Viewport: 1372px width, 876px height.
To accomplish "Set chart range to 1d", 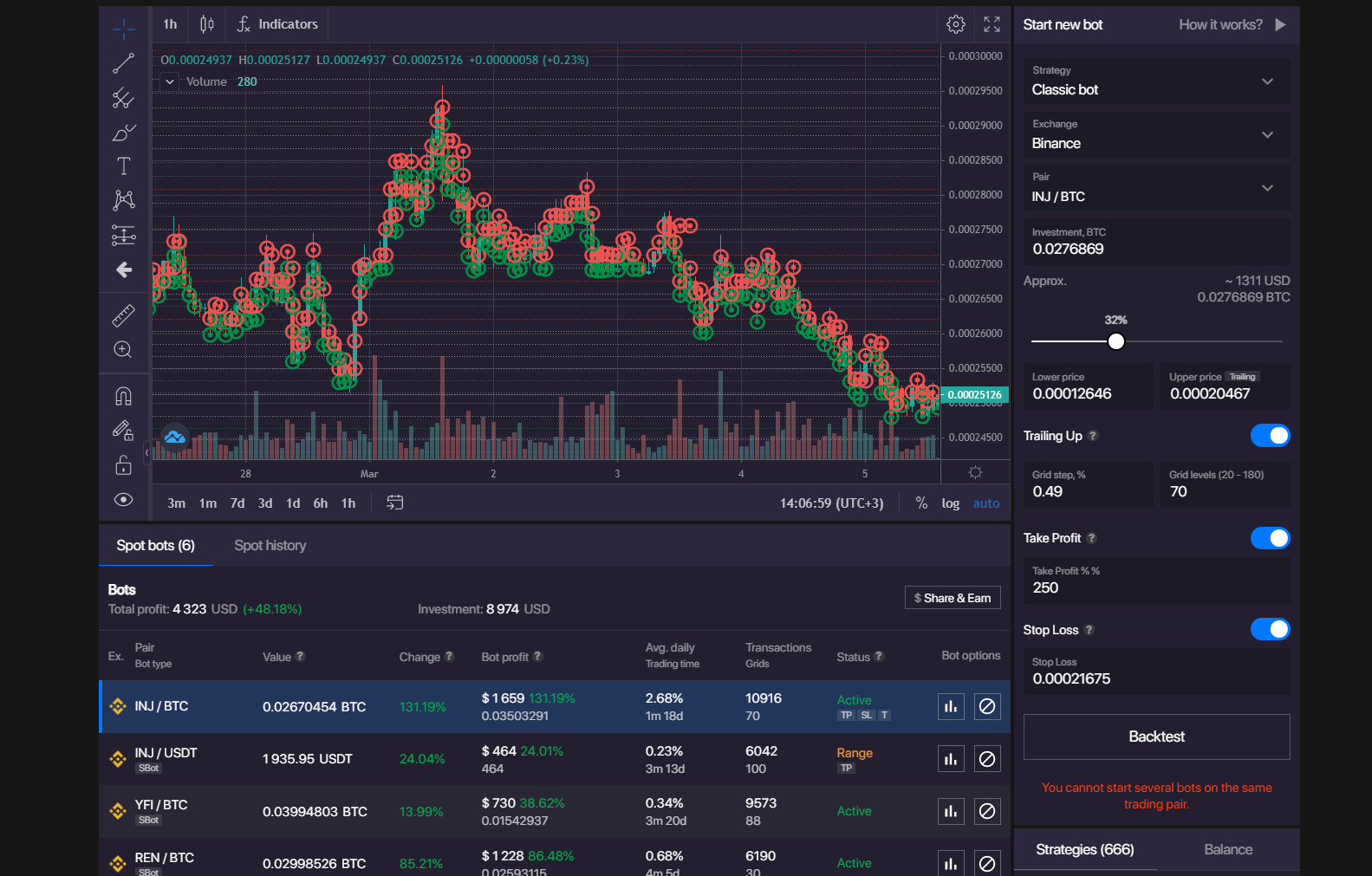I will pyautogui.click(x=293, y=503).
